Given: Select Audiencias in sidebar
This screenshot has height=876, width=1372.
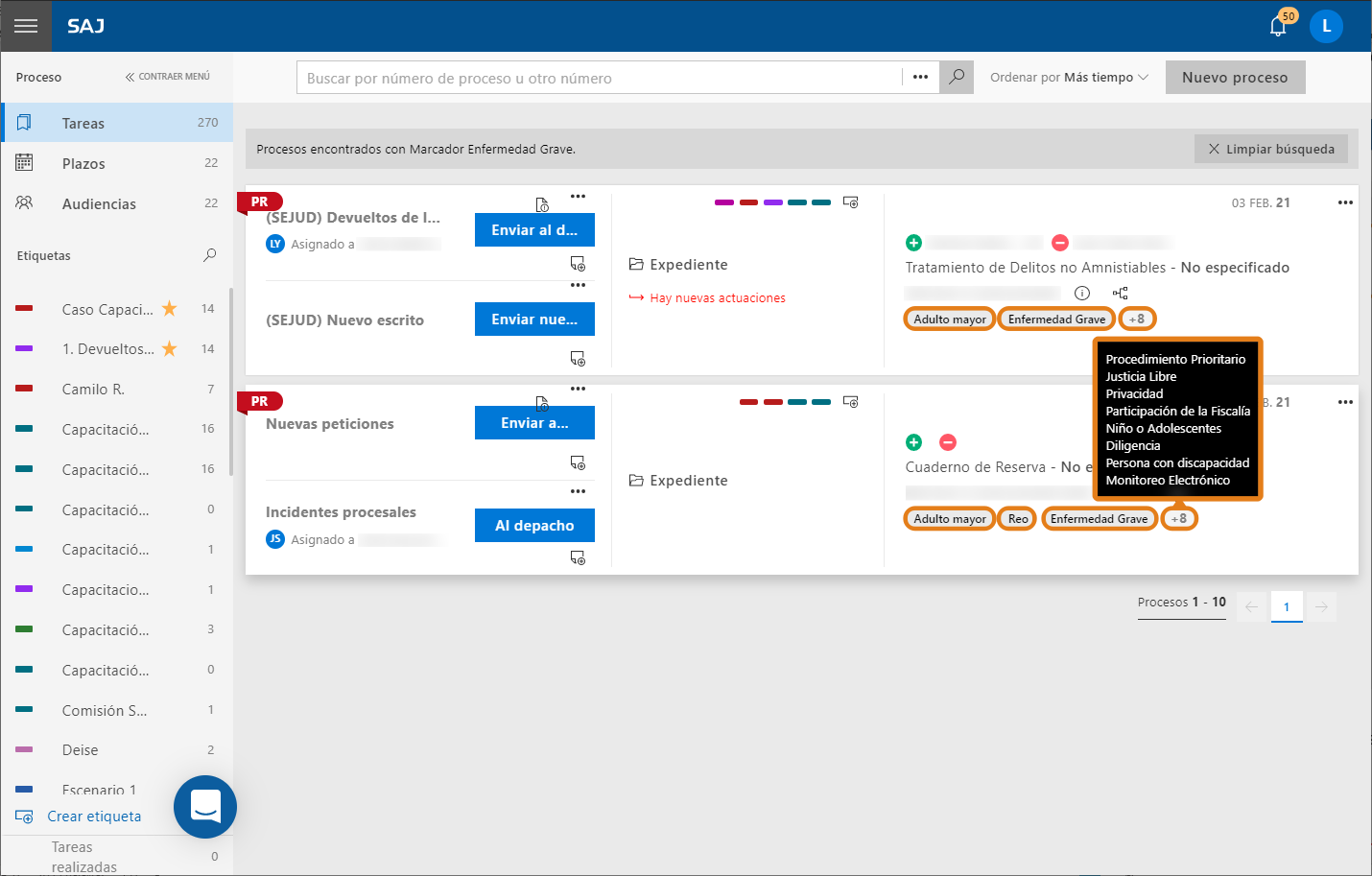Looking at the screenshot, I should (117, 203).
